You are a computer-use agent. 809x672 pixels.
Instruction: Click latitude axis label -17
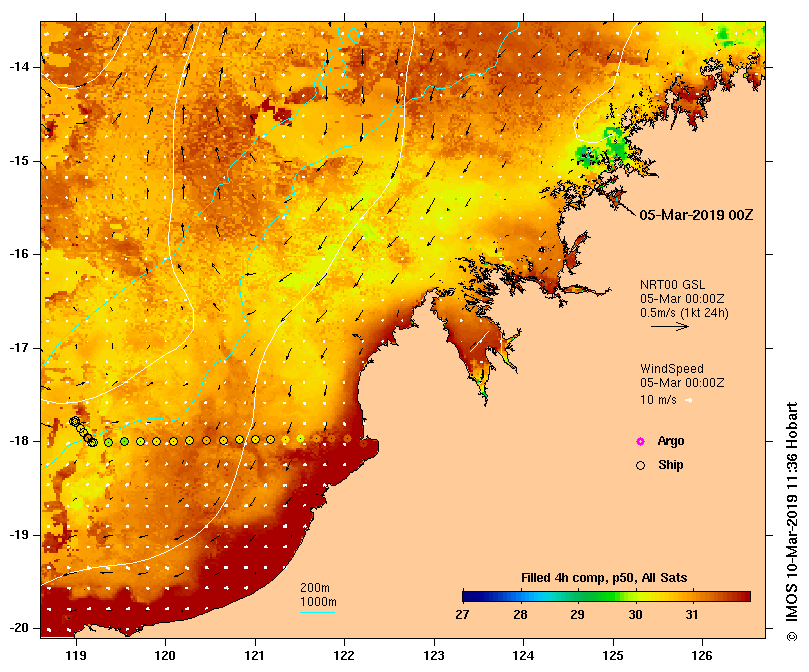(19, 348)
